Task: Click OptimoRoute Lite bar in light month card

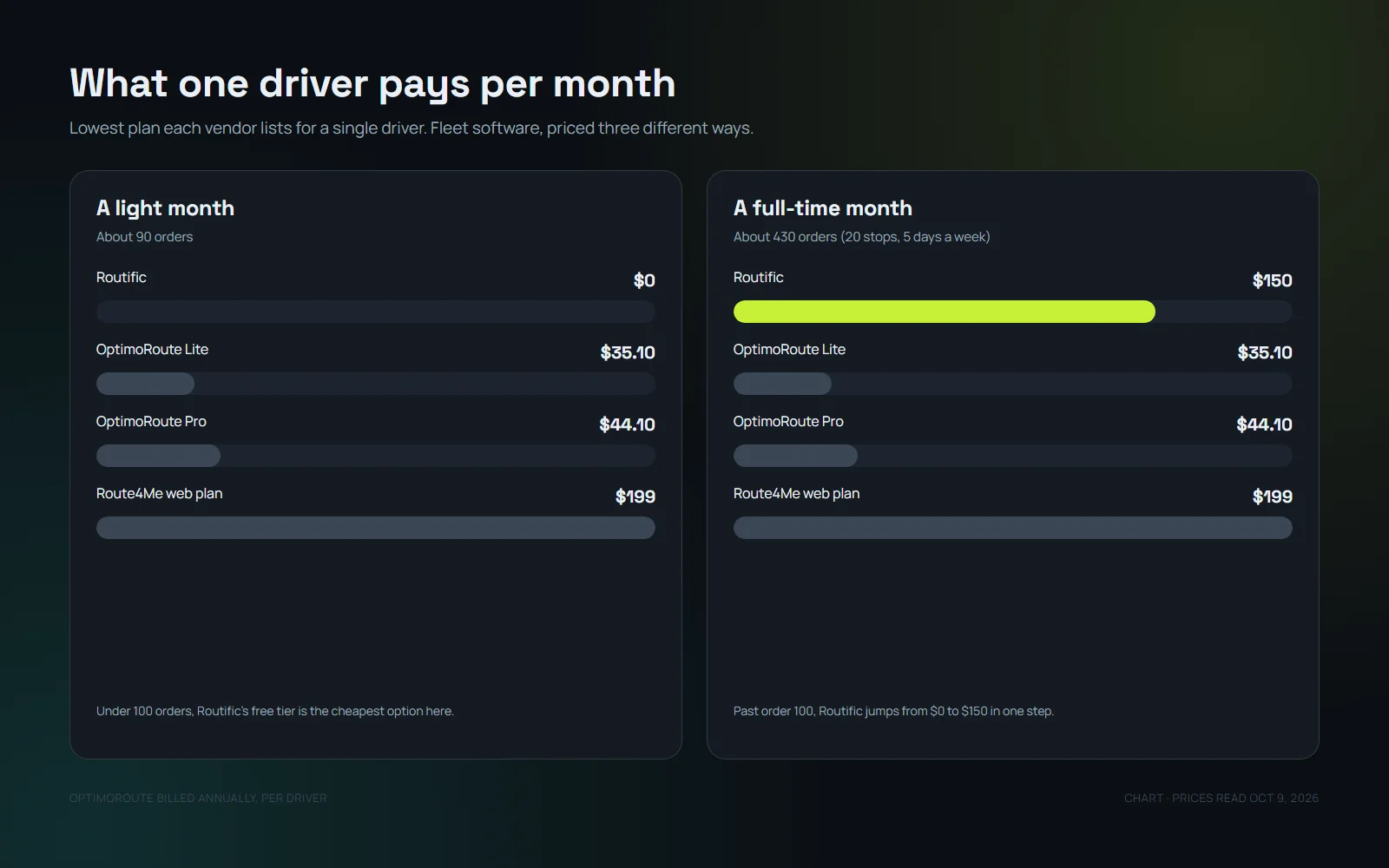Action: point(145,384)
